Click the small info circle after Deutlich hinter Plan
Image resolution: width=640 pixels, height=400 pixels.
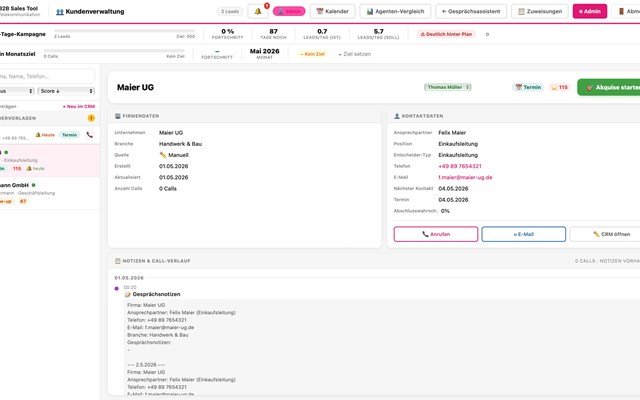(x=487, y=34)
